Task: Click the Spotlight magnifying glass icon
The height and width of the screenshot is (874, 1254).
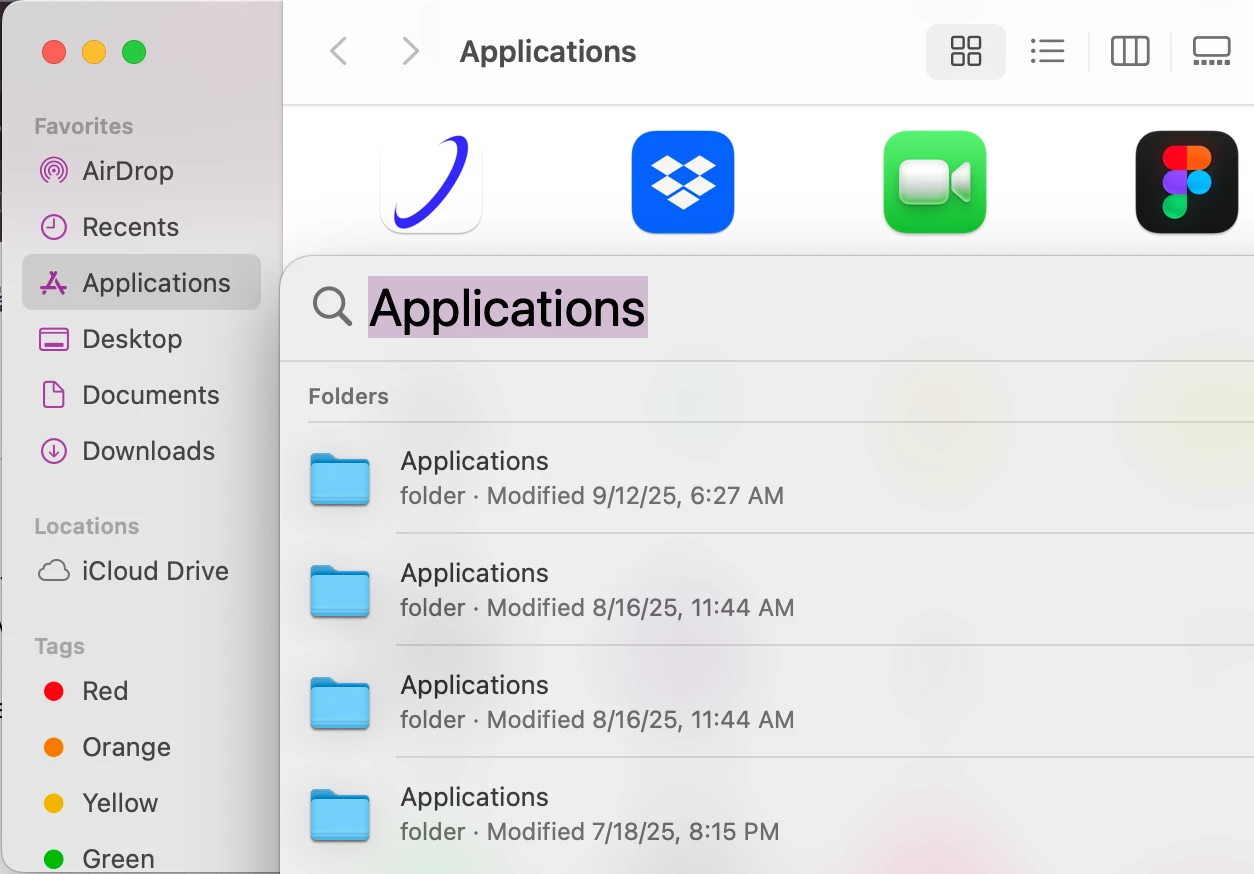Action: point(332,306)
